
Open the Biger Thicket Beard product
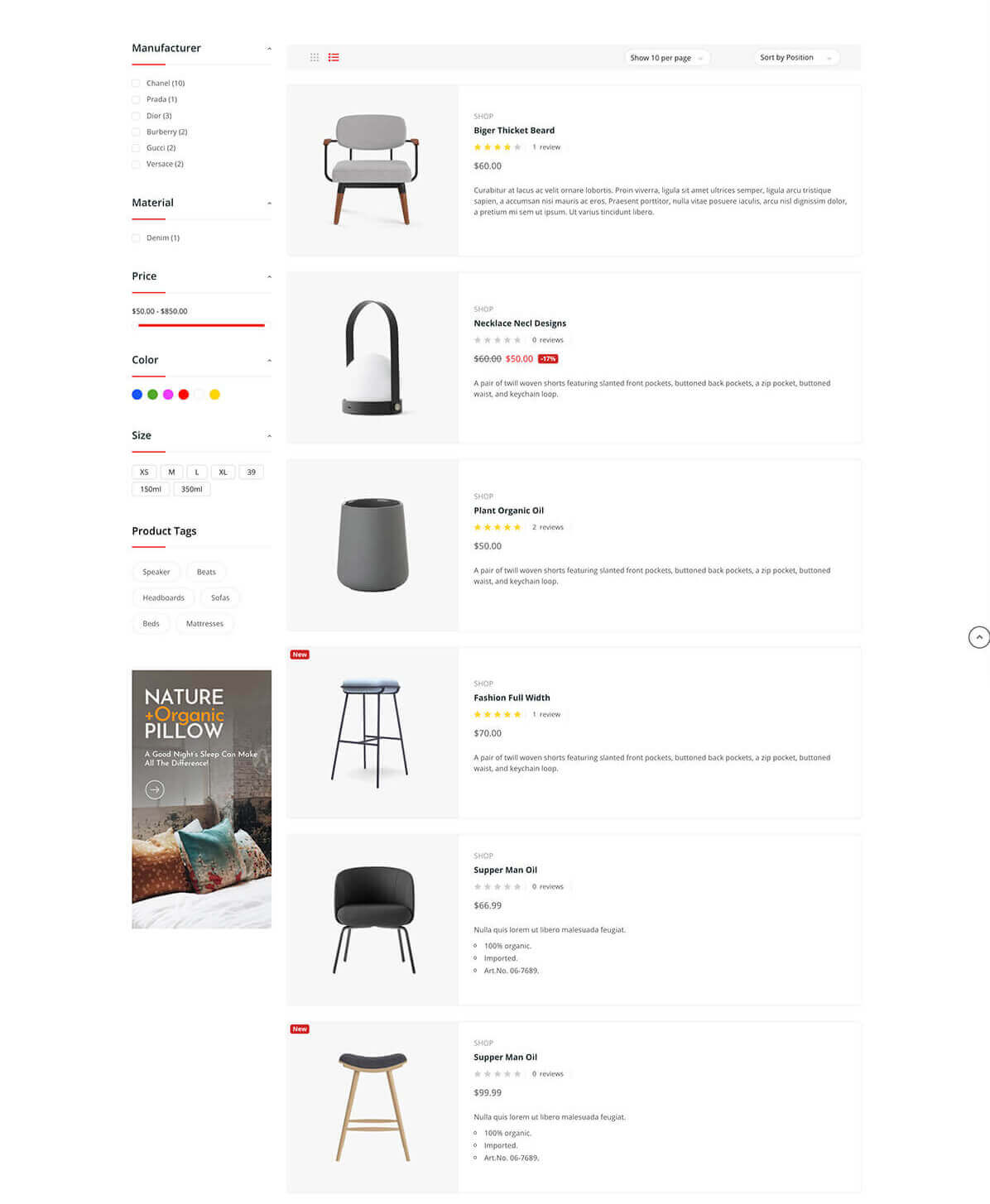[514, 131]
